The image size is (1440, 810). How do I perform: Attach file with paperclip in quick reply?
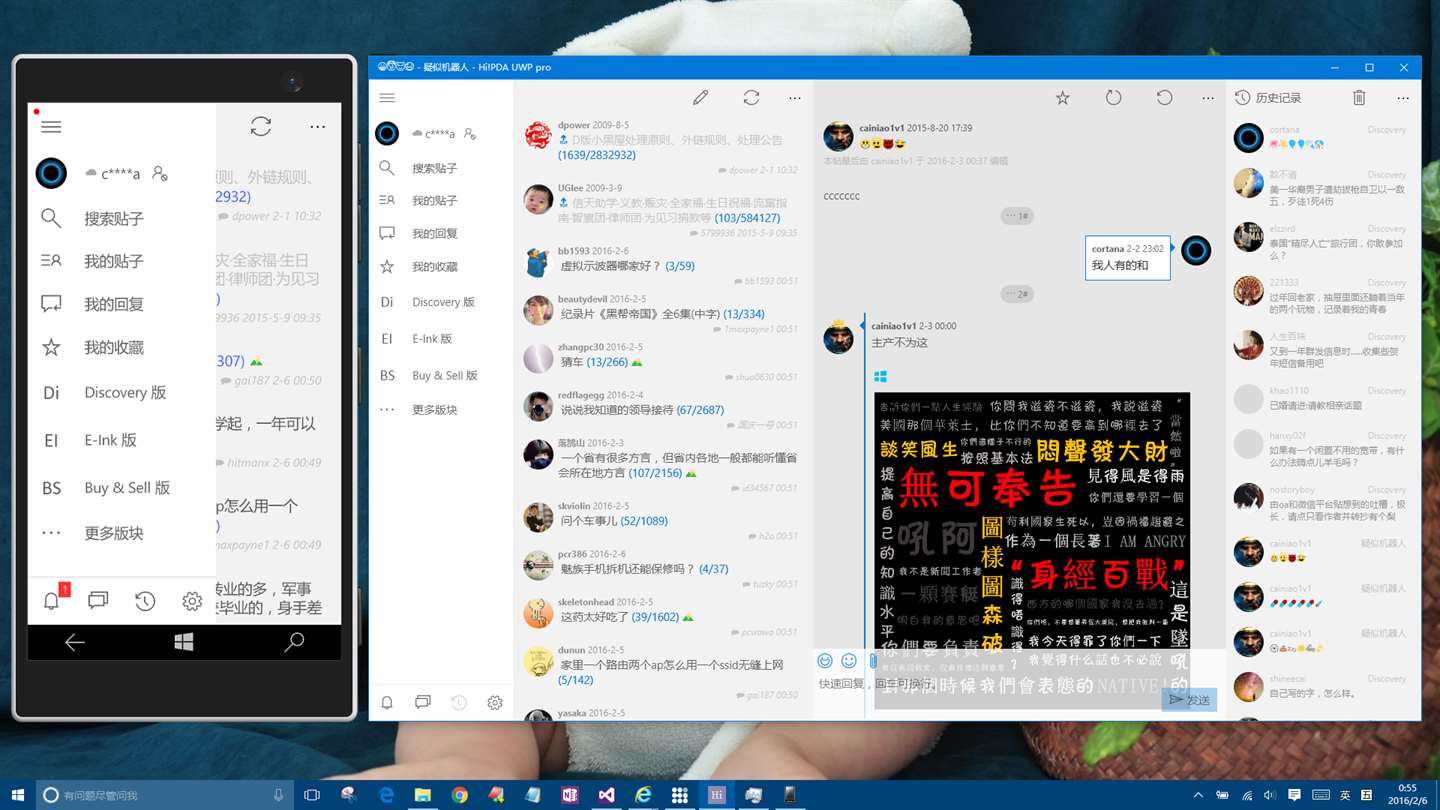(872, 661)
